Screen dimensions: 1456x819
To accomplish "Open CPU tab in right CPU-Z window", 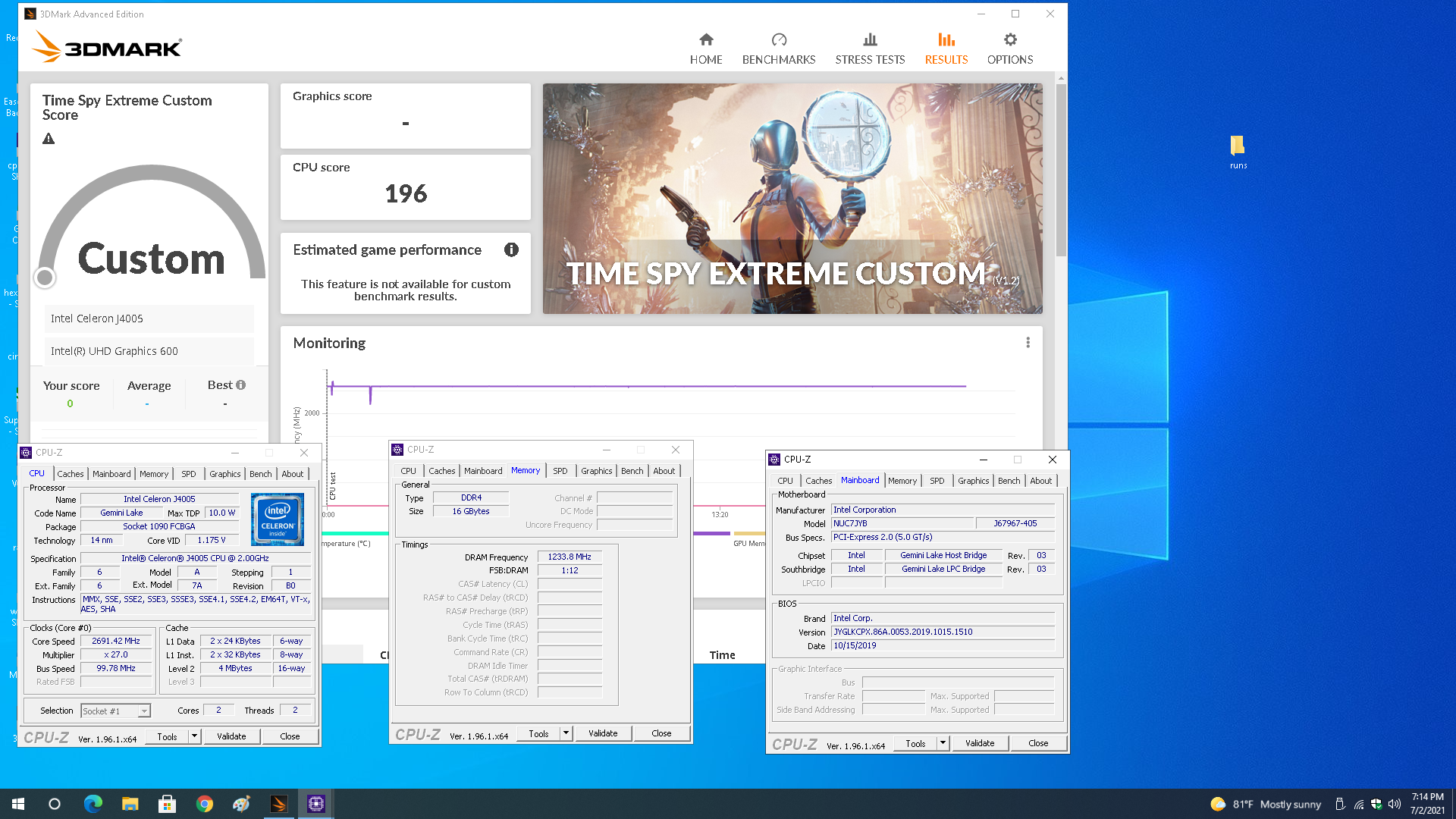I will (785, 481).
